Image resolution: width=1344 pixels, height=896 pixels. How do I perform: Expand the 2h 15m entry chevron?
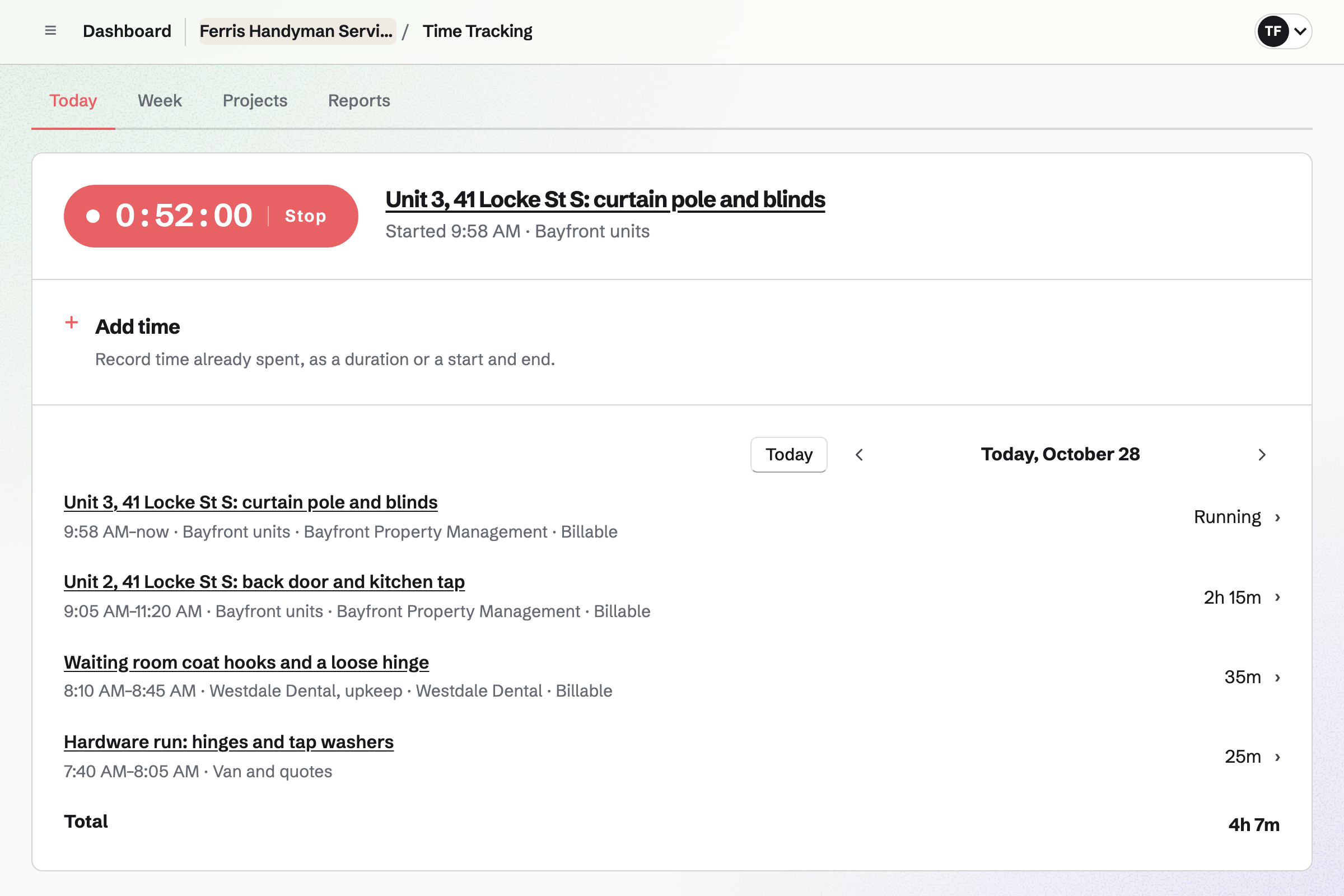[1278, 597]
